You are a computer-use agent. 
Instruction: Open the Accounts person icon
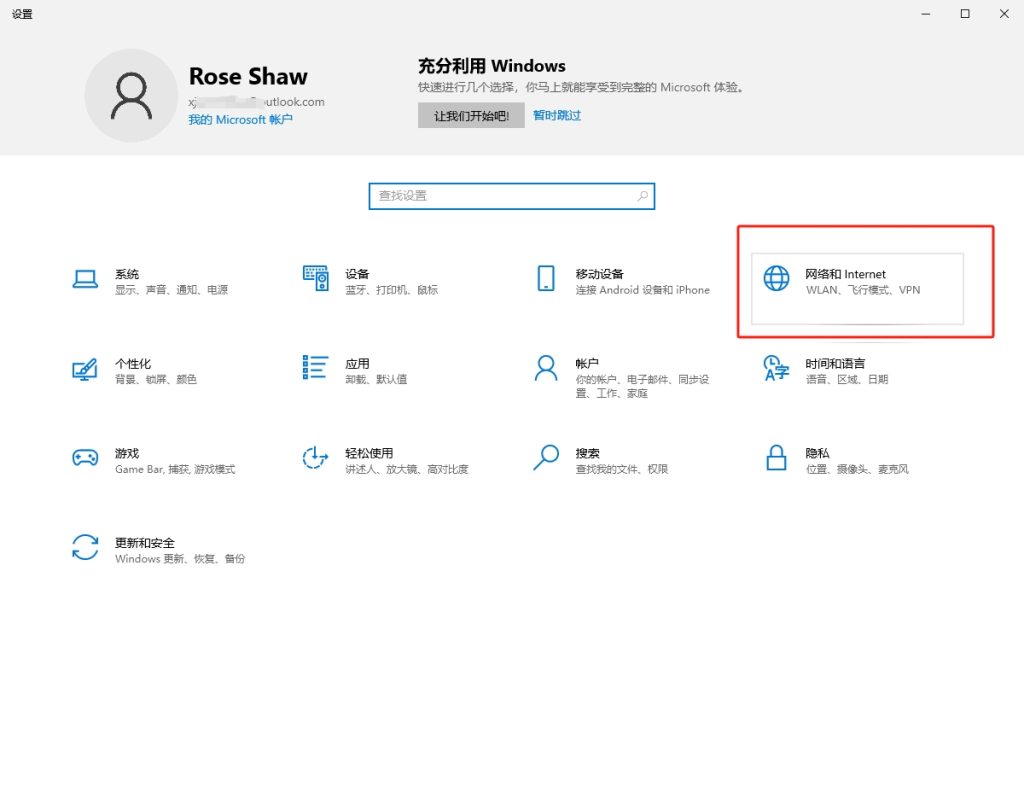(546, 368)
